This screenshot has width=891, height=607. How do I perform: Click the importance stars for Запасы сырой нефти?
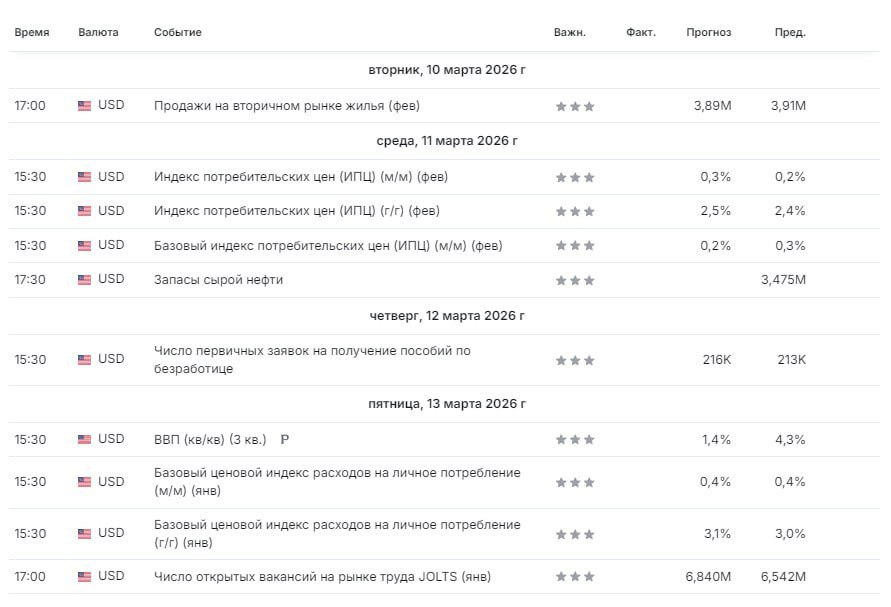coord(575,281)
